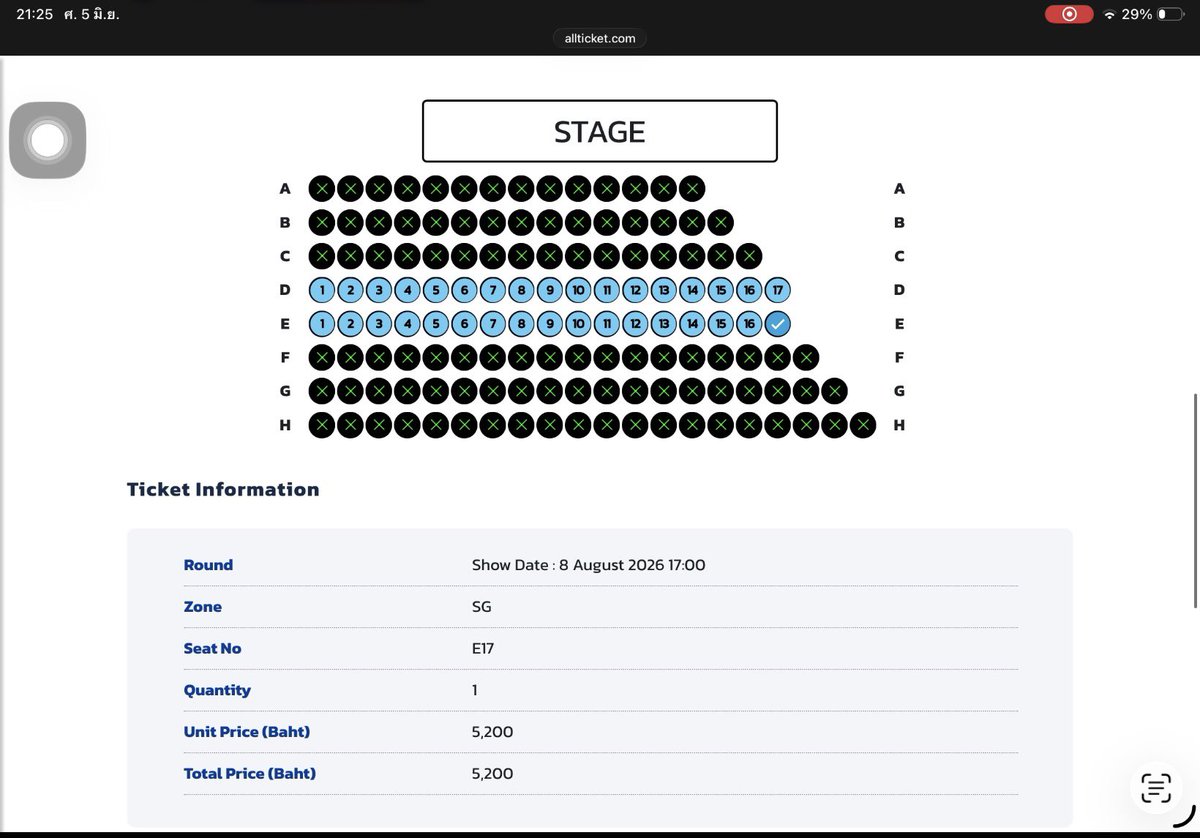Select seat 1 in row E
Screen dimensions: 1200x838
tap(322, 324)
